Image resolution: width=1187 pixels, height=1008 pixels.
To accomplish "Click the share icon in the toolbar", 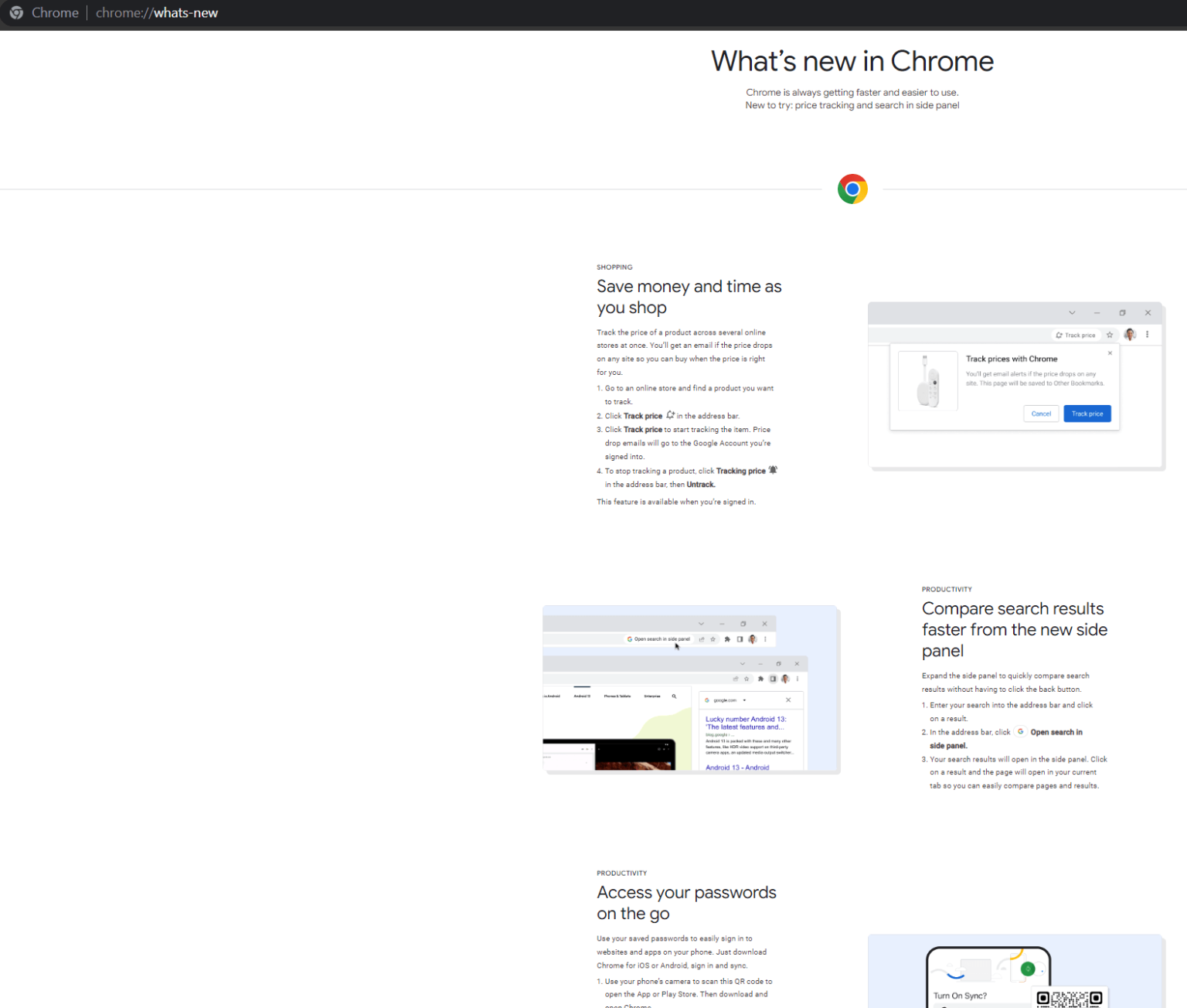I will pos(701,639).
